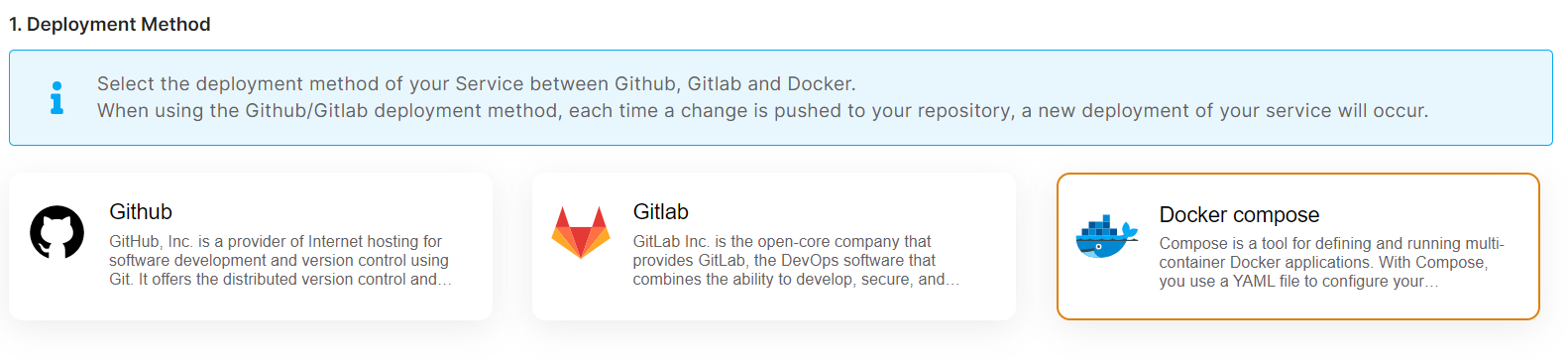Select the Github deployment method card
Image resolution: width=1568 pixels, height=364 pixels.
(x=251, y=246)
